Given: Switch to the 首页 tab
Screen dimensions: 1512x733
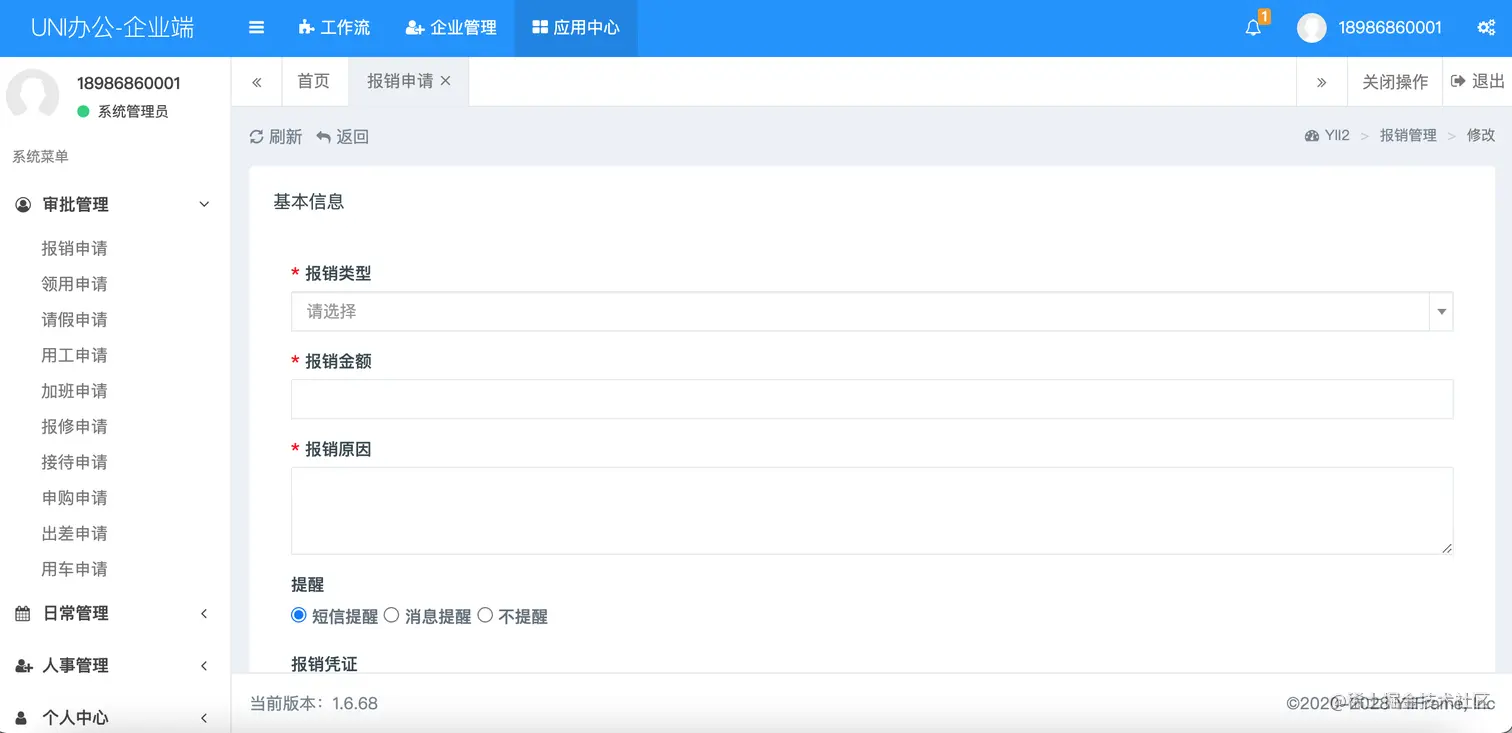Looking at the screenshot, I should [x=314, y=81].
